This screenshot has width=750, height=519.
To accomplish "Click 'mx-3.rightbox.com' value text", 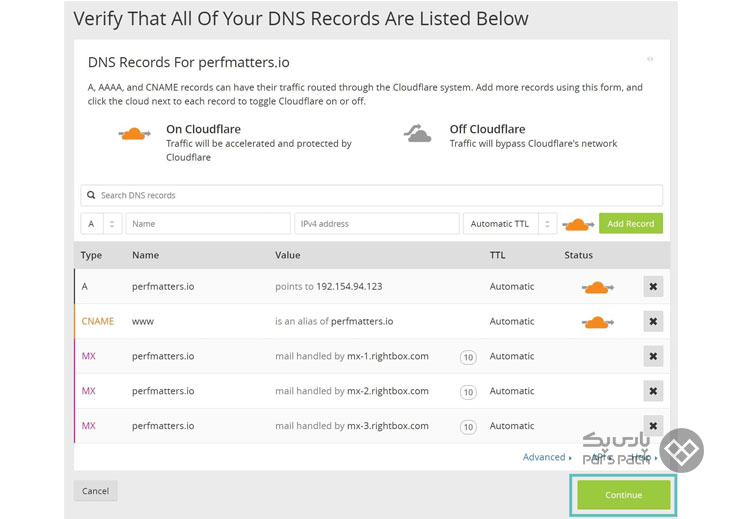I will 388,426.
